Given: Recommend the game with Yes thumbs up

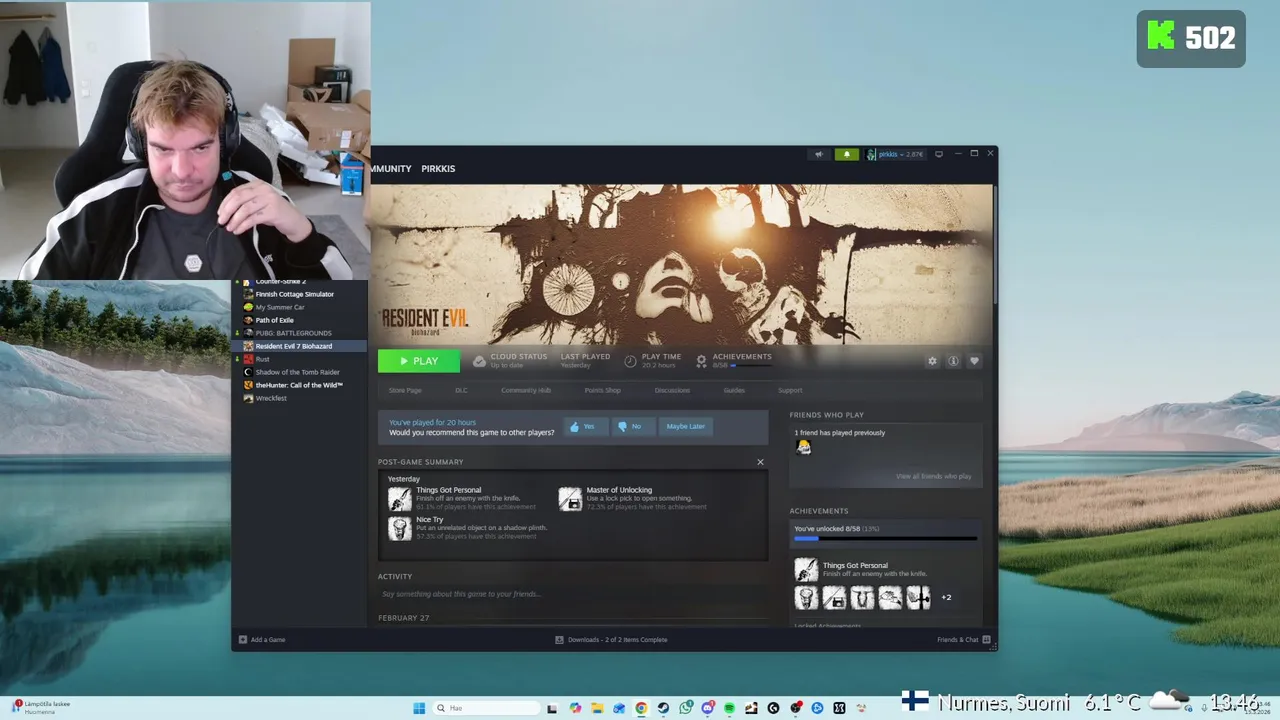Looking at the screenshot, I should click(x=584, y=426).
